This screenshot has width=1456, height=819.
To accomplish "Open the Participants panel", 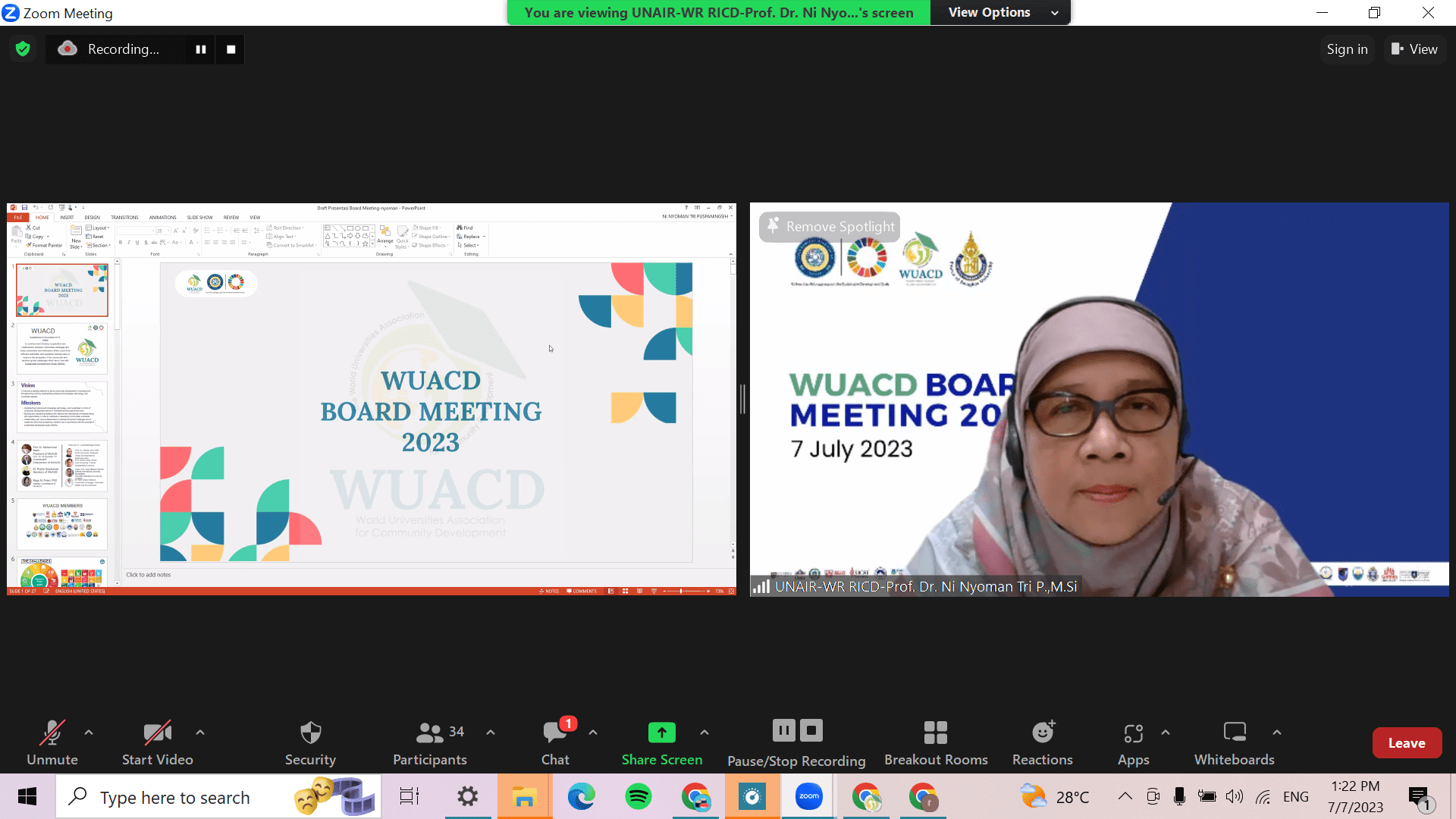I will pos(430,742).
